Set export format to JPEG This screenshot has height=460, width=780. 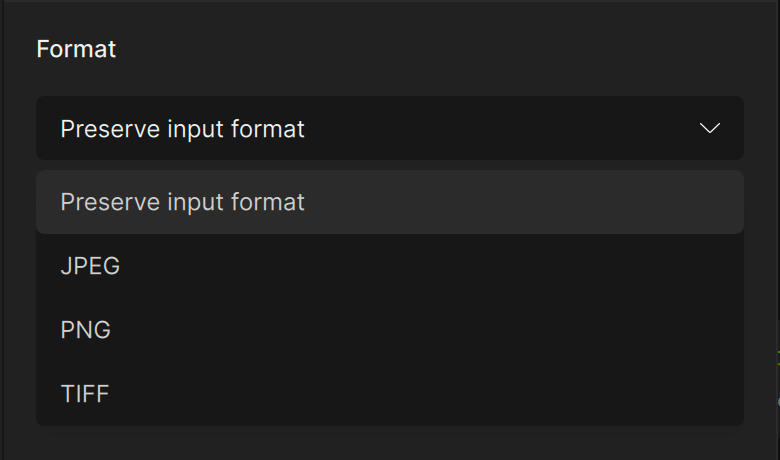(390, 266)
